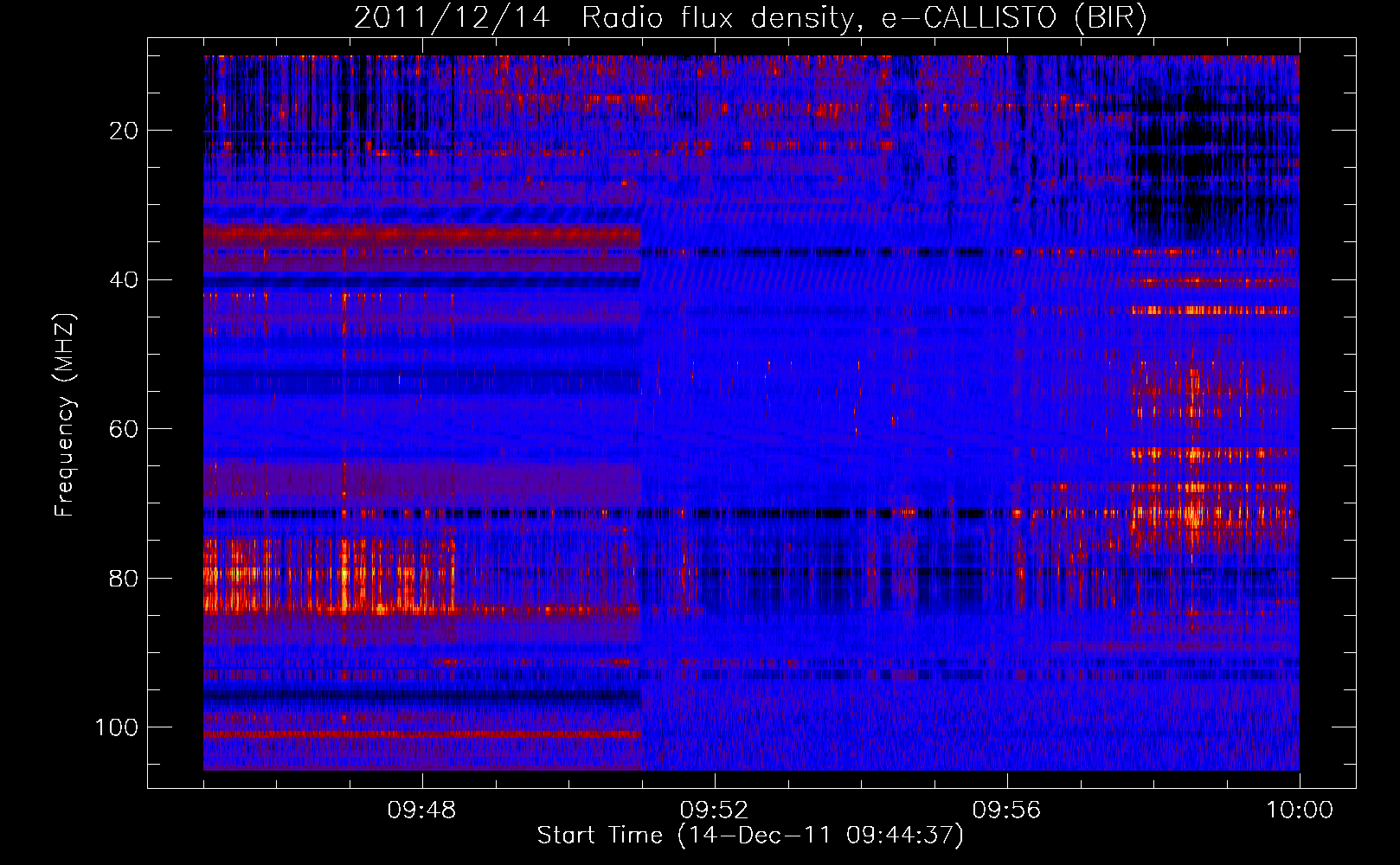The height and width of the screenshot is (865, 1400).
Task: Click the 20 MHz frequency tick label
Action: click(x=124, y=131)
